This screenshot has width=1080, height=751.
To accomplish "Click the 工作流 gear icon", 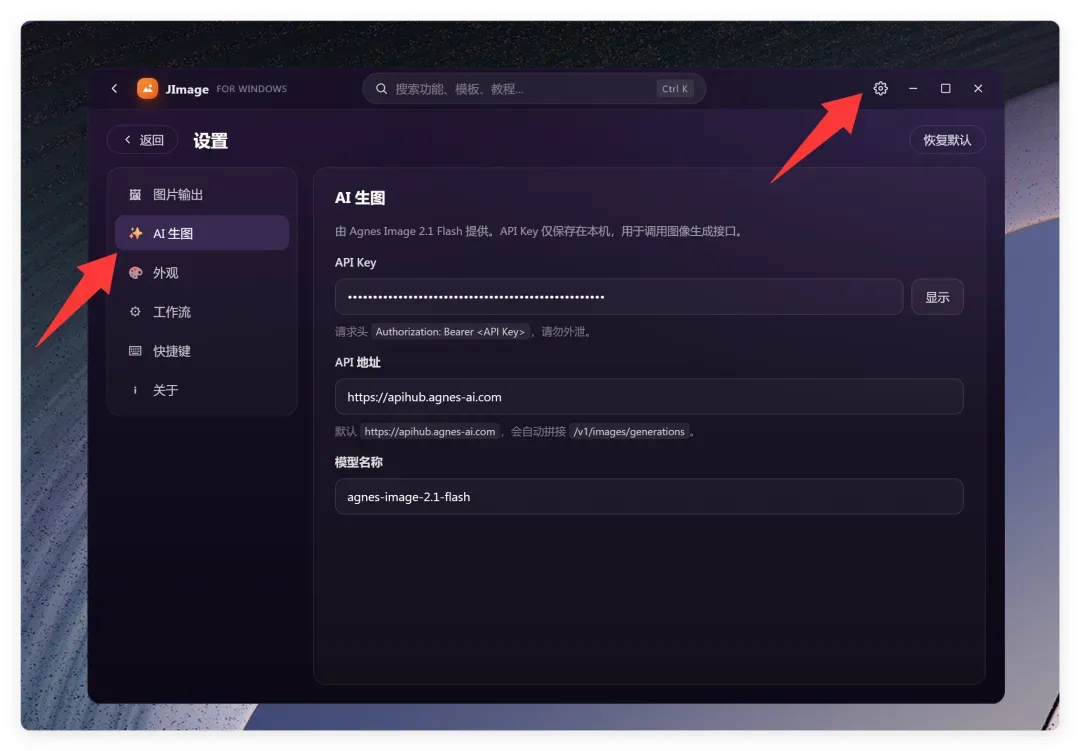I will click(135, 311).
